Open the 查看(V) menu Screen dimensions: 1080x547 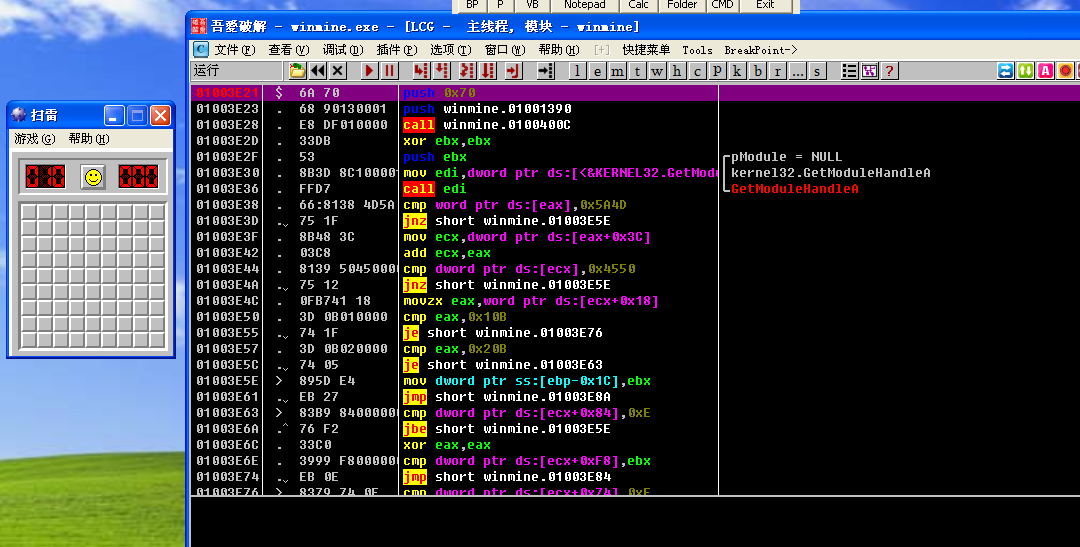pyautogui.click(x=289, y=50)
